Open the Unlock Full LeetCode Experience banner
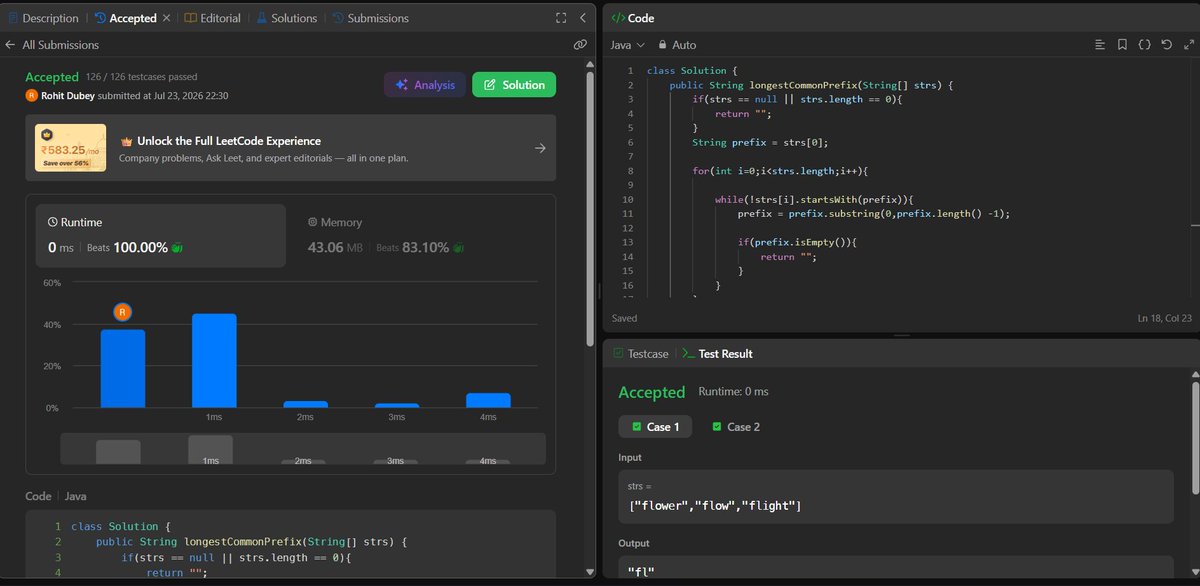This screenshot has height=586, width=1200. tap(290, 148)
